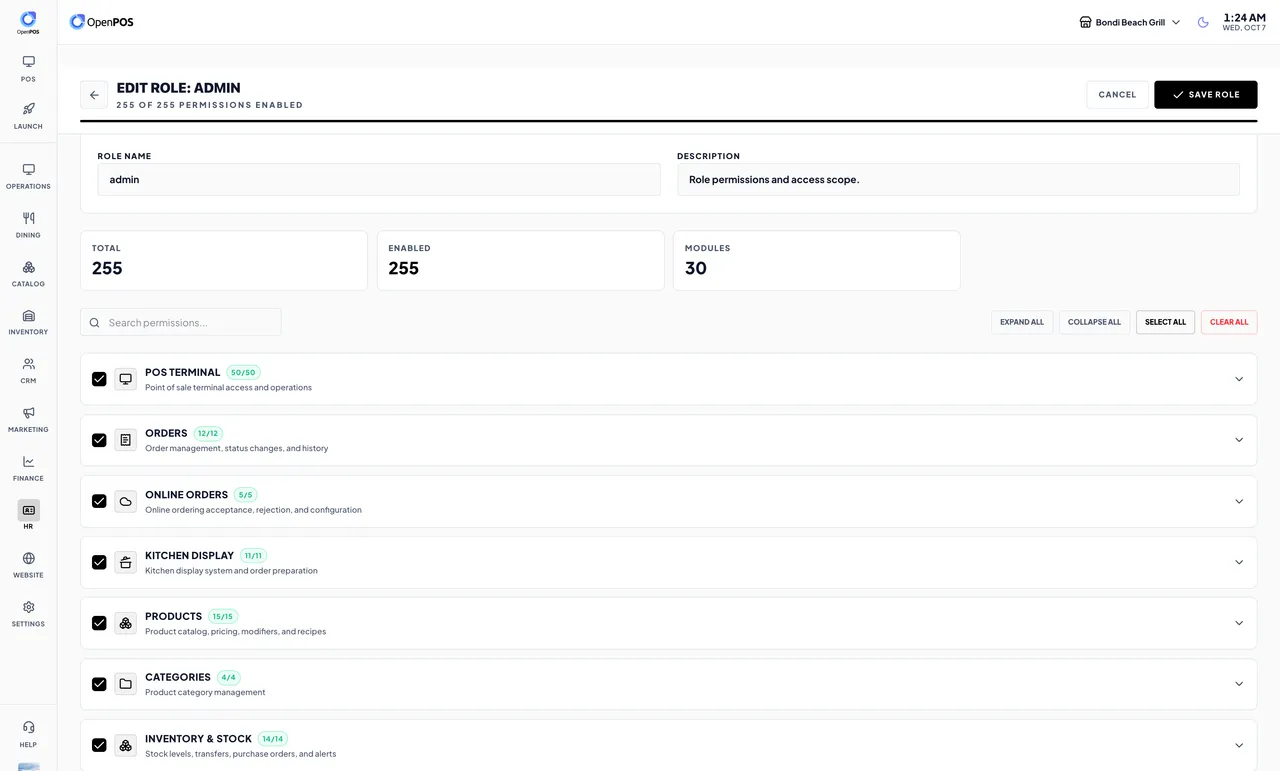This screenshot has height=771, width=1280.
Task: Click the Save Role button
Action: point(1205,95)
